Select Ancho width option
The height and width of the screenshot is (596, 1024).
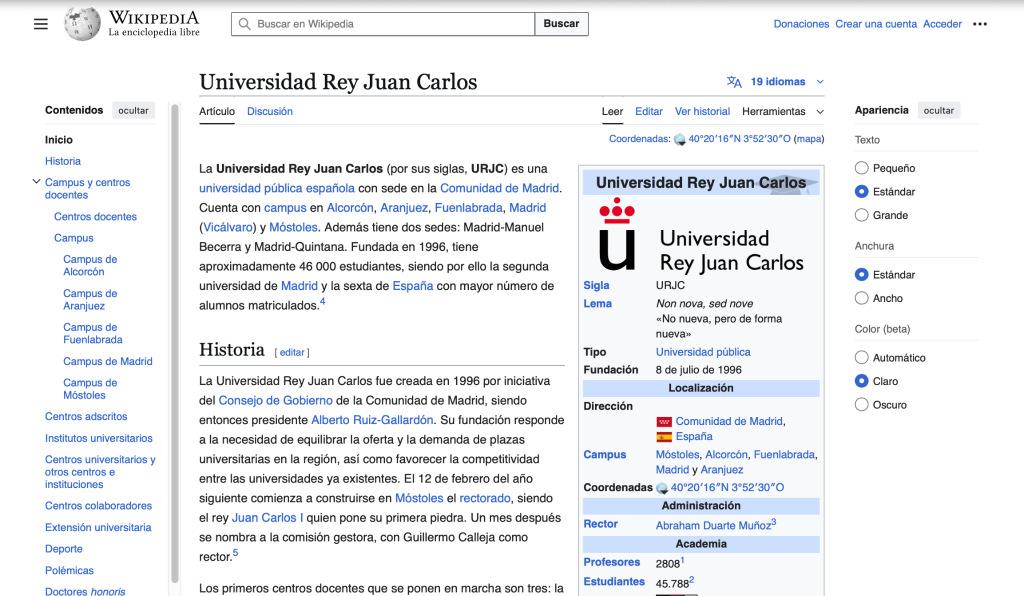coord(861,298)
